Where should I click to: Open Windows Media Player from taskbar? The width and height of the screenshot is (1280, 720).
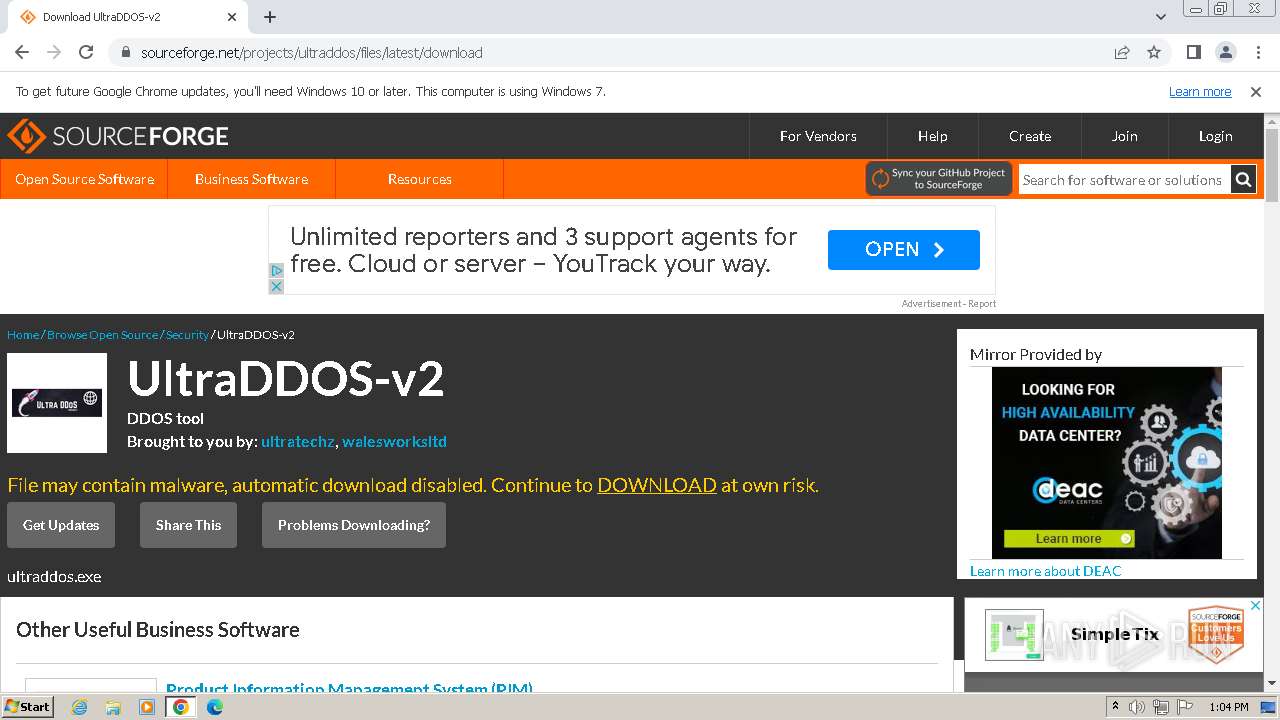click(x=147, y=707)
